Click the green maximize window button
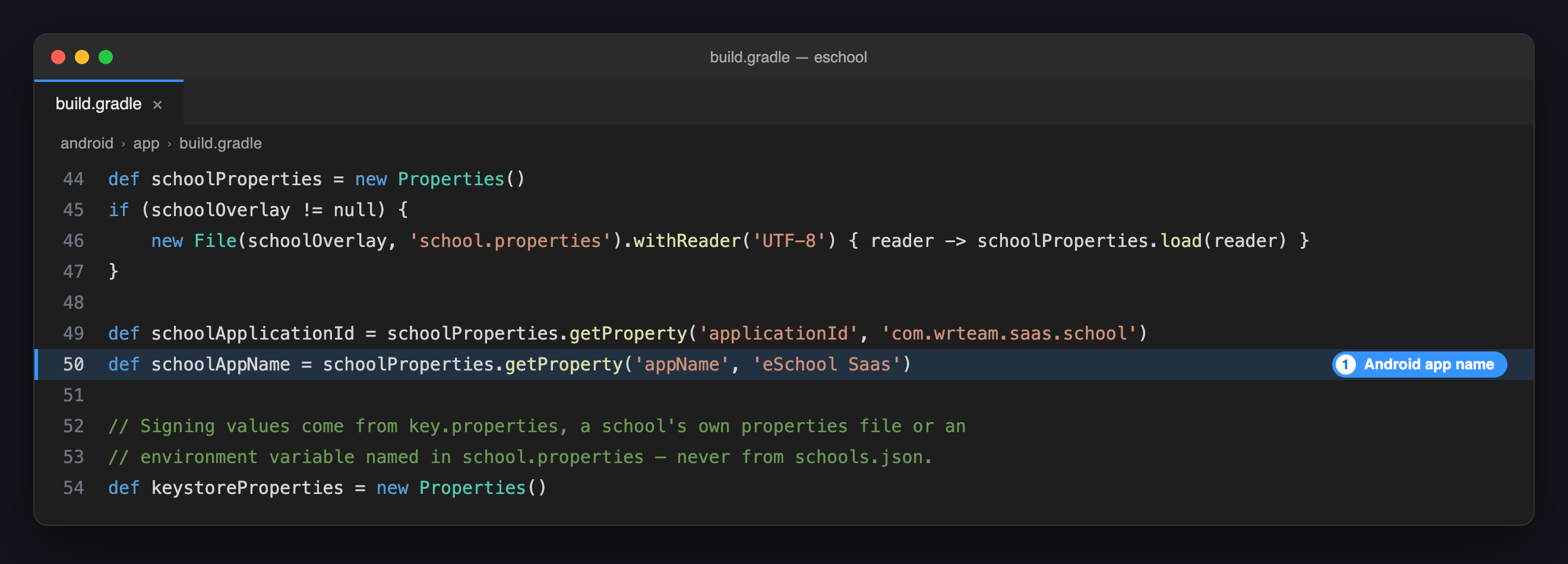The image size is (1568, 564). point(106,57)
